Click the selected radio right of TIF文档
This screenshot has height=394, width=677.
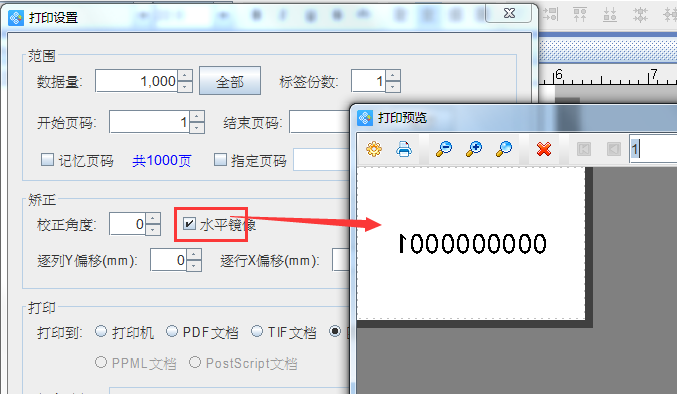(335, 331)
